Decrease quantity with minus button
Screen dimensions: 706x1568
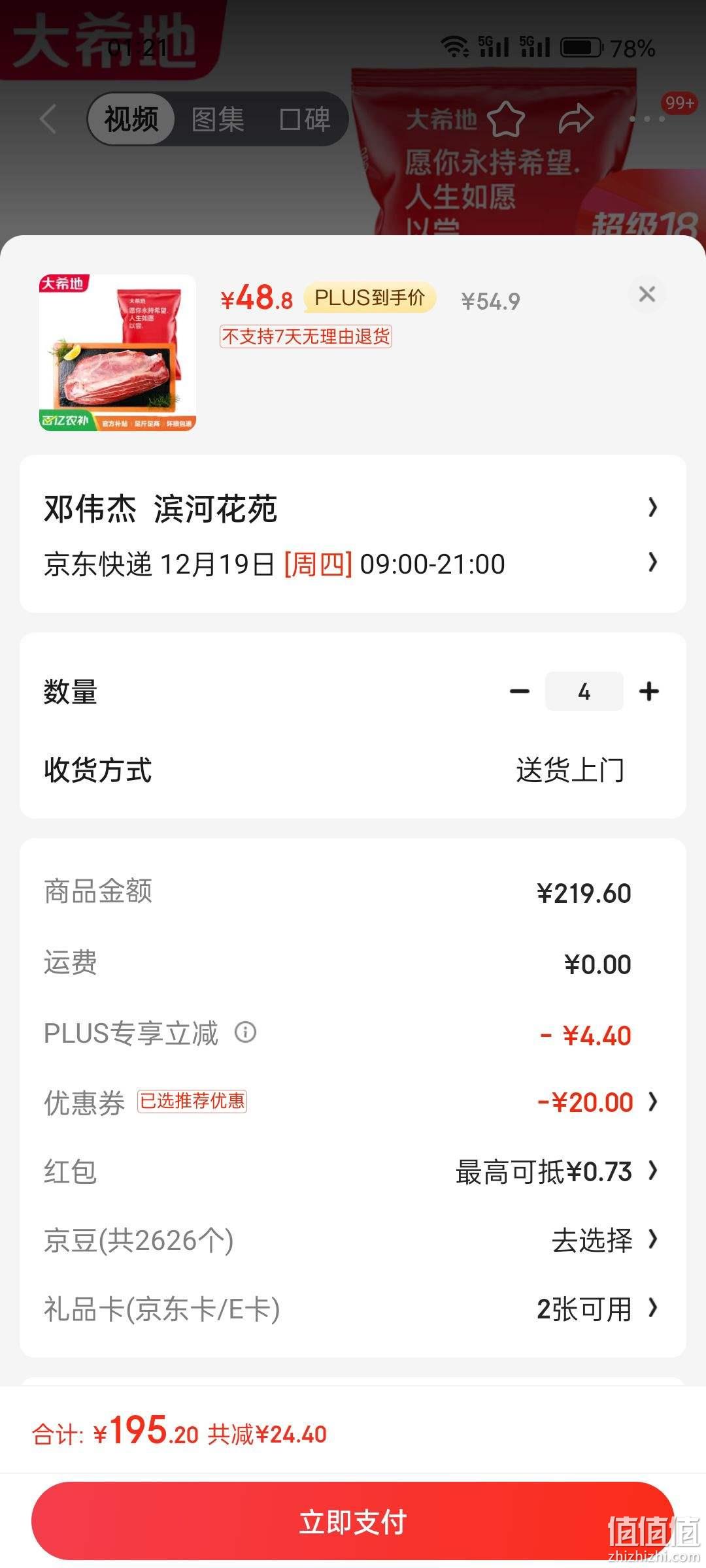520,691
